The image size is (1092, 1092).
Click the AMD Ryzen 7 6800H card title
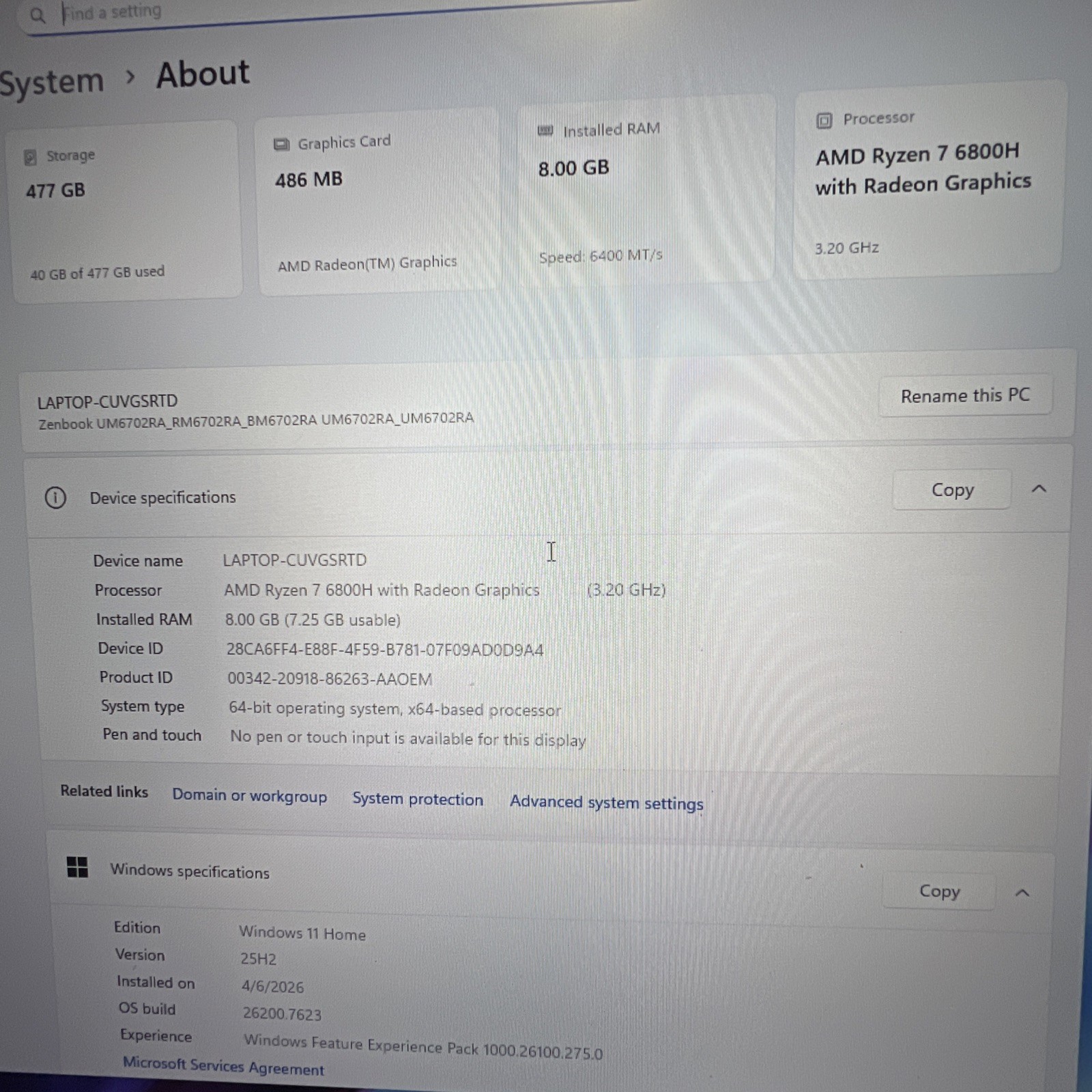923,169
